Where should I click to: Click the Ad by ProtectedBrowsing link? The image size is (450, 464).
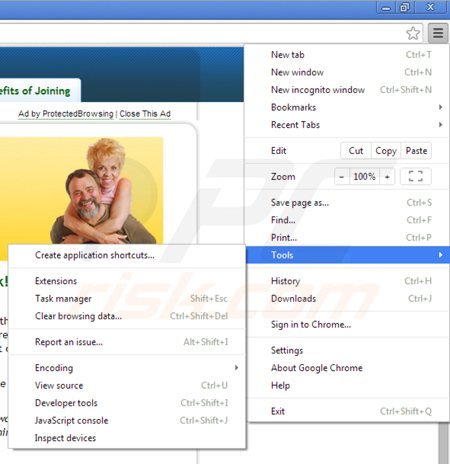[66, 114]
